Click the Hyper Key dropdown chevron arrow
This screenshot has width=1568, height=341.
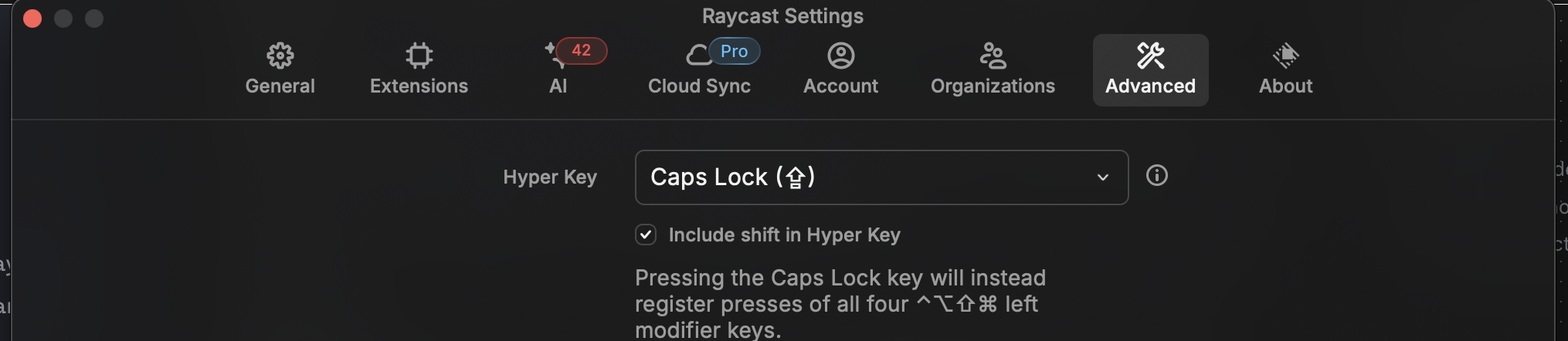coord(1102,177)
